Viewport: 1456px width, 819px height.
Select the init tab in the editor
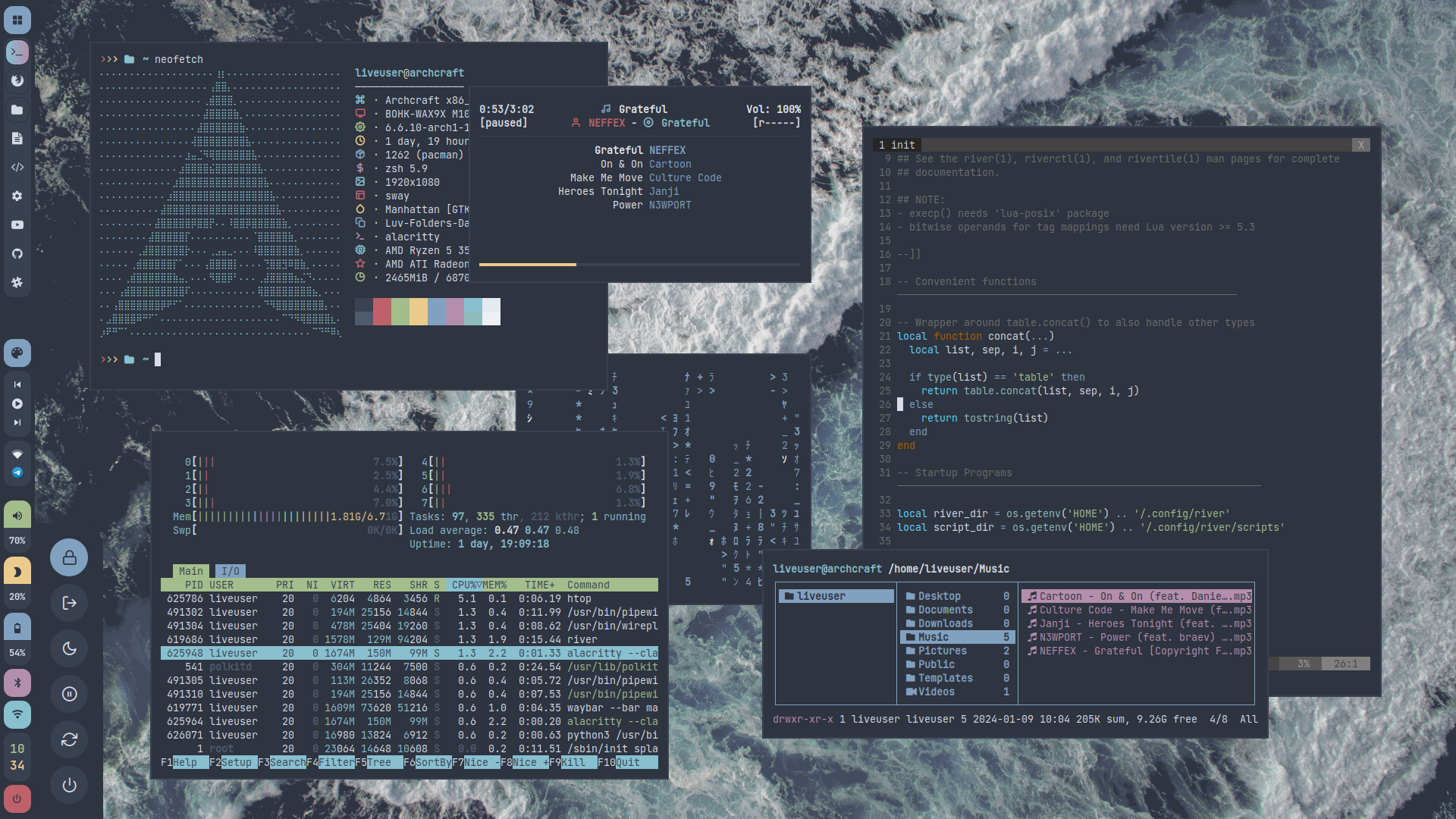point(898,145)
